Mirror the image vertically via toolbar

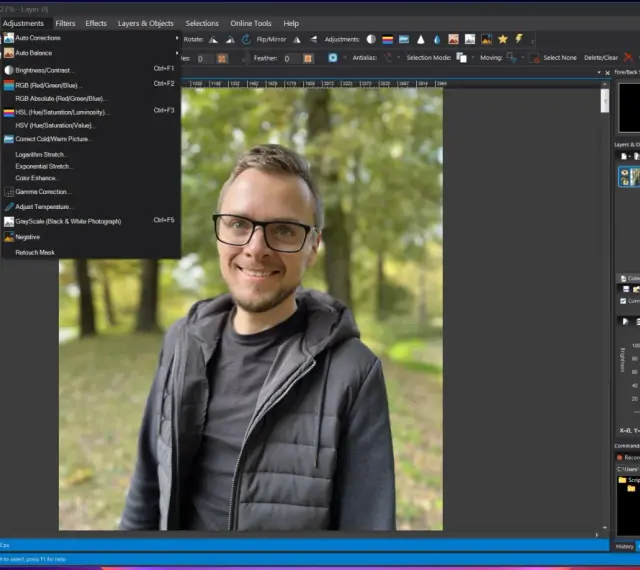coord(313,40)
